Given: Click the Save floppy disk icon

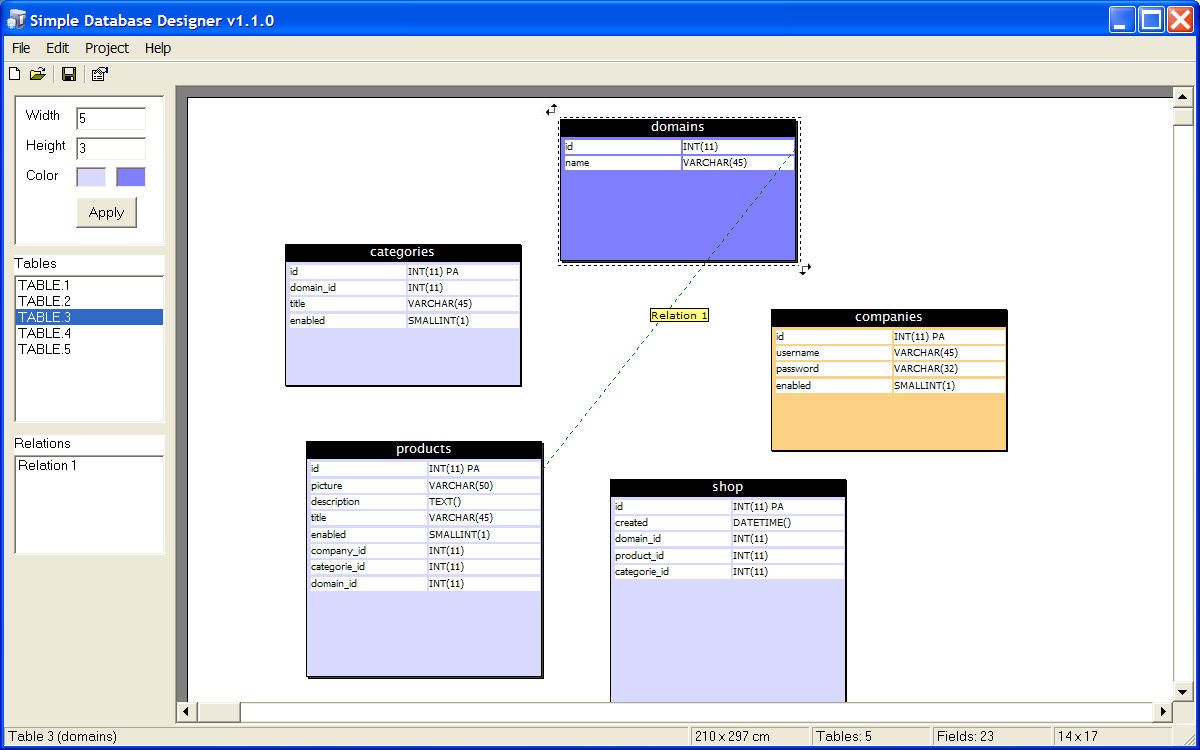Looking at the screenshot, I should (69, 74).
